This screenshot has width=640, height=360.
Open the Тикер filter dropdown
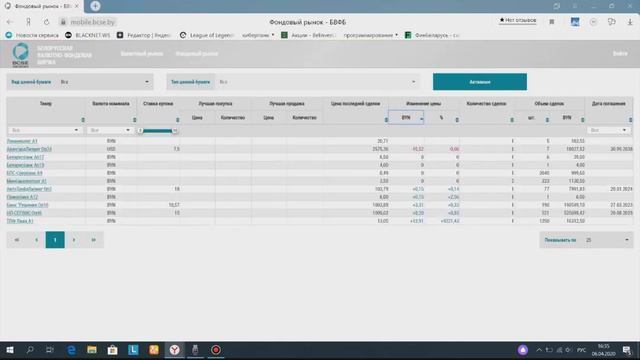(x=44, y=130)
